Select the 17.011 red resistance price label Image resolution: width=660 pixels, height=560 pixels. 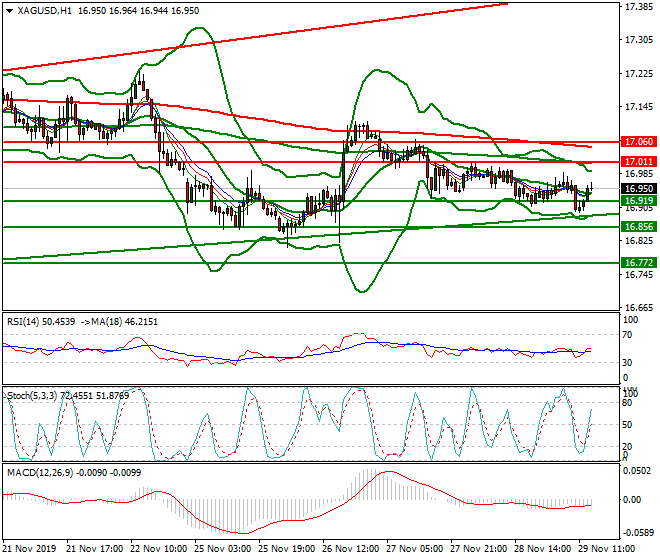pos(639,162)
